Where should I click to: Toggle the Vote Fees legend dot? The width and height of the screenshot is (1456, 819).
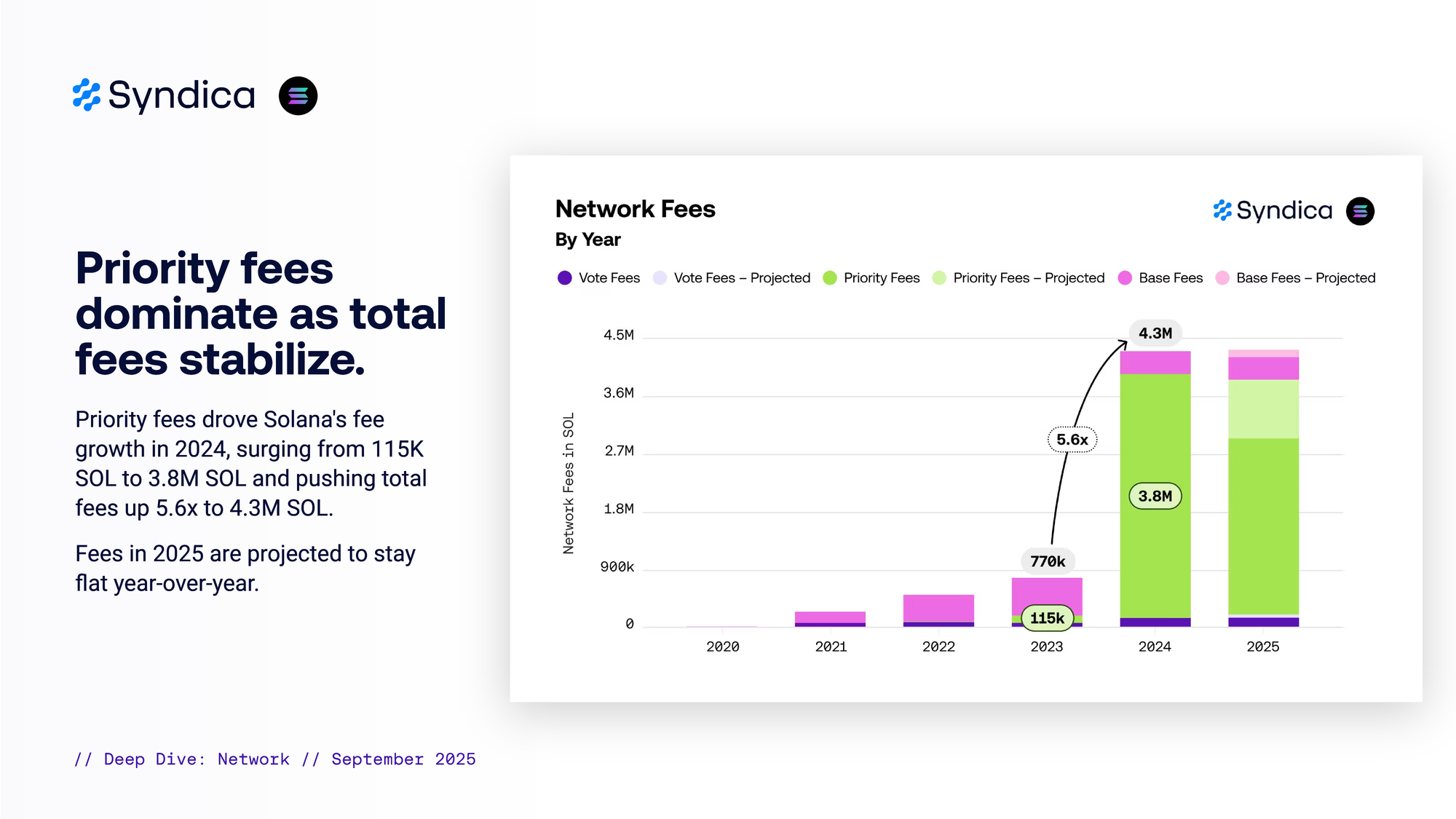point(564,278)
